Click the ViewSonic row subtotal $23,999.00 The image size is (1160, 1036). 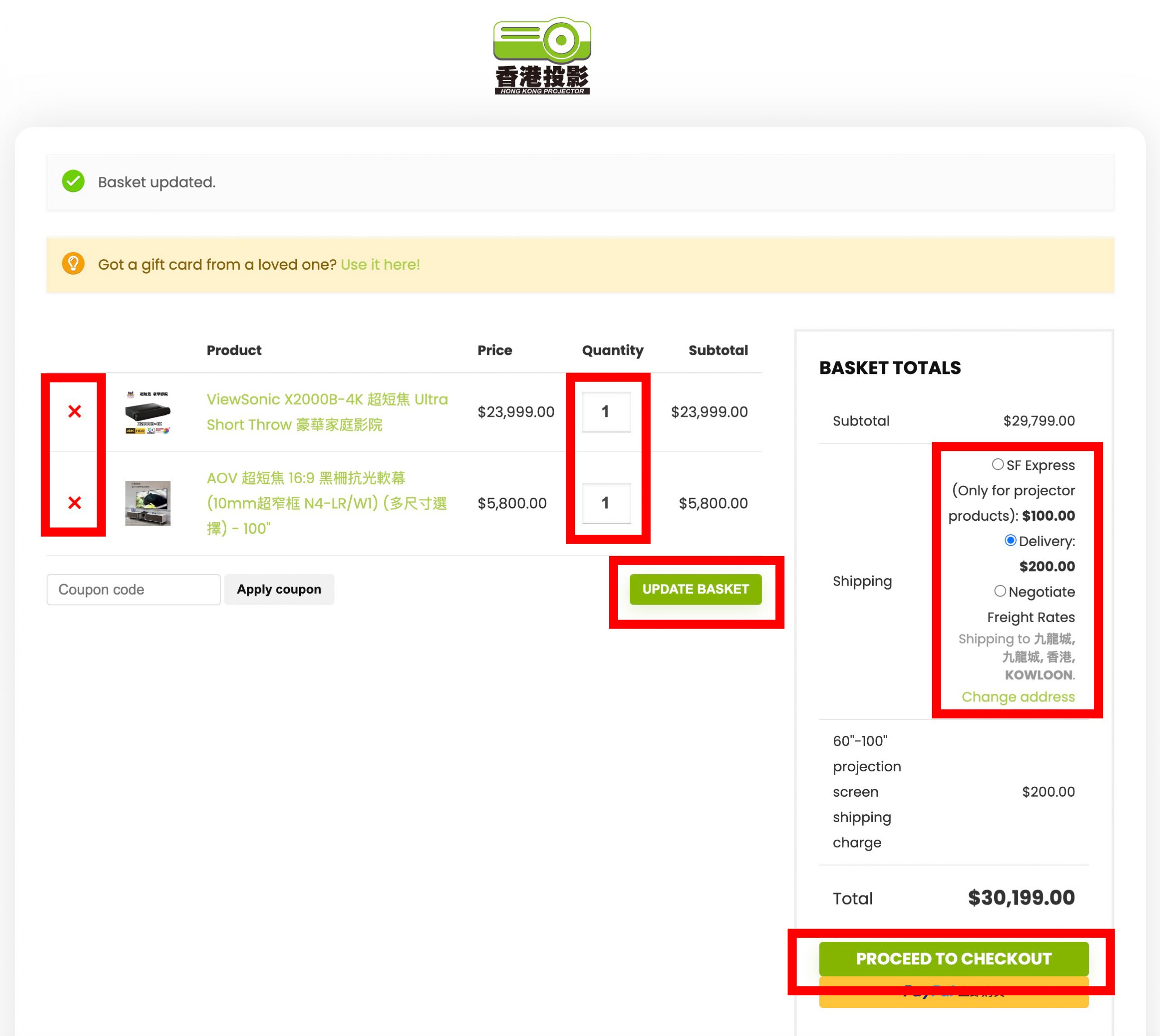[709, 411]
